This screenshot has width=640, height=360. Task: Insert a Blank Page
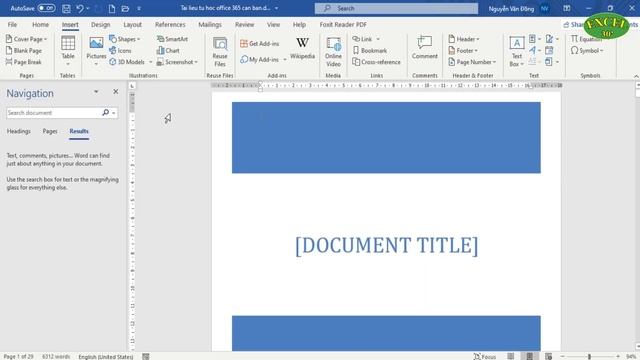pos(24,51)
